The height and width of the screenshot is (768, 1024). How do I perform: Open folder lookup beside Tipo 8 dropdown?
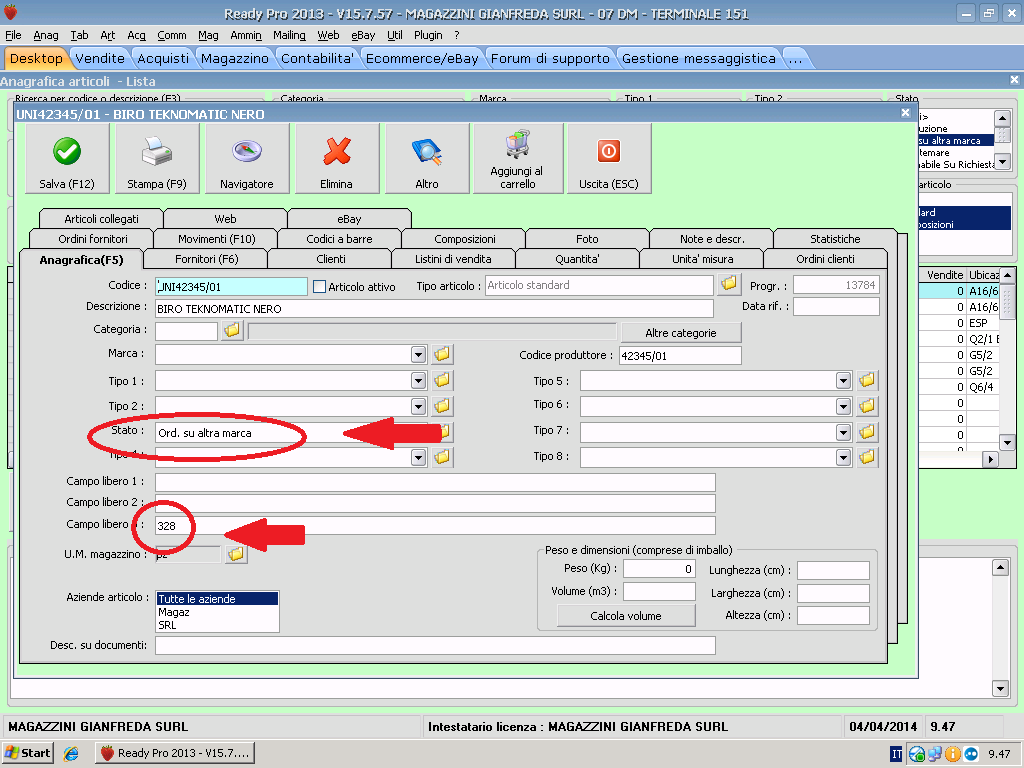point(867,457)
